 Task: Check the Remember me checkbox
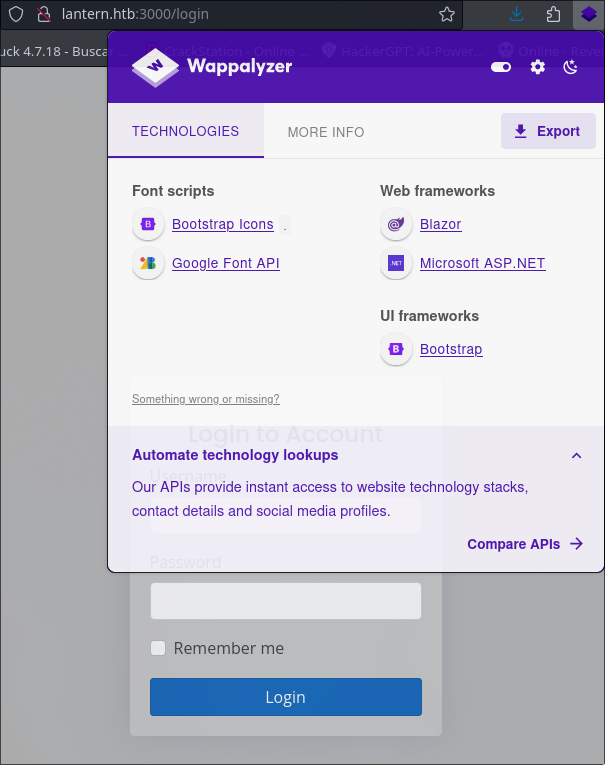(158, 648)
